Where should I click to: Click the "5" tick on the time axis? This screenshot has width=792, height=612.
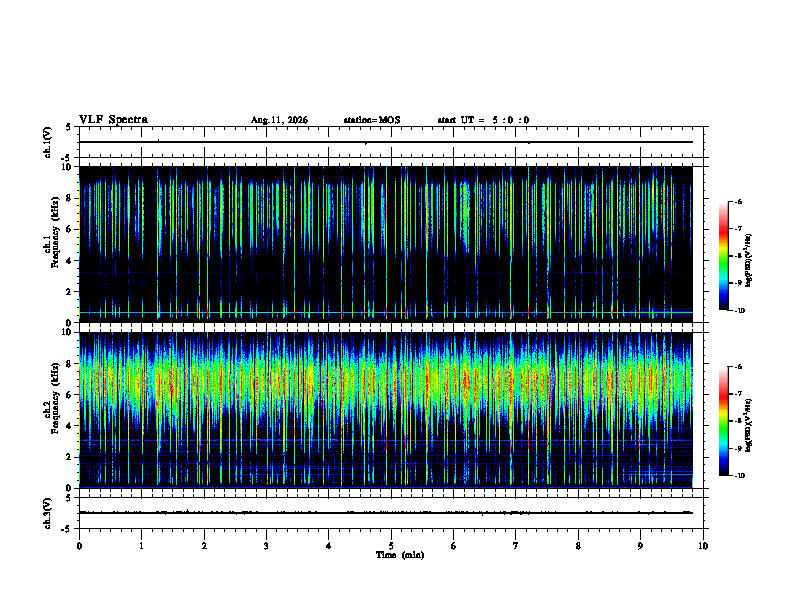pyautogui.click(x=391, y=546)
